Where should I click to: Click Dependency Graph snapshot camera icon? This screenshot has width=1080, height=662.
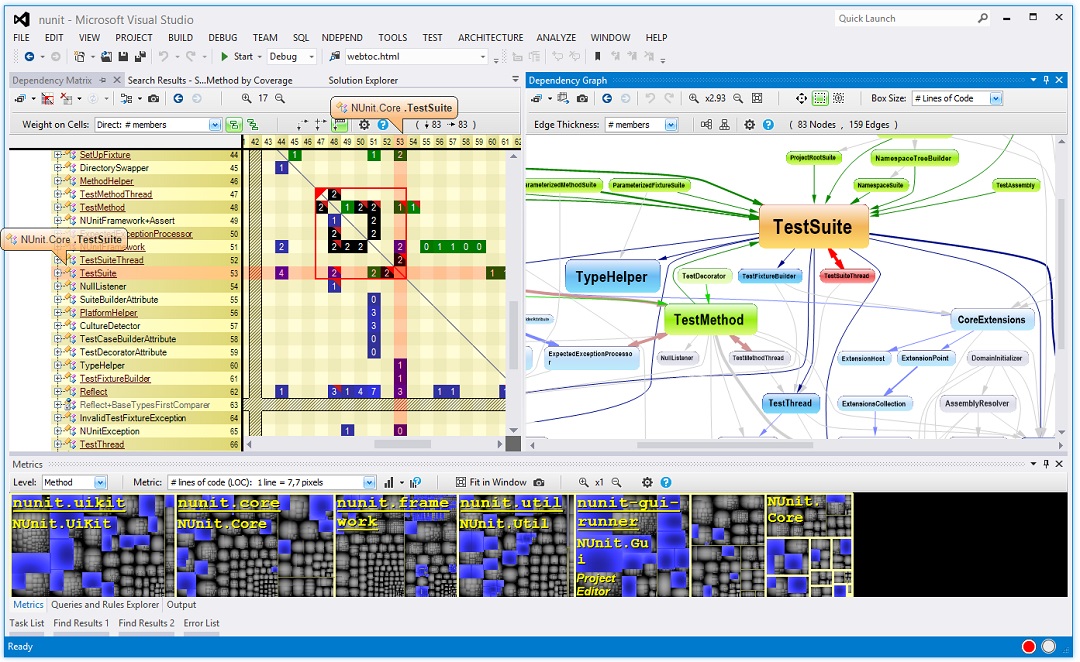tap(582, 99)
